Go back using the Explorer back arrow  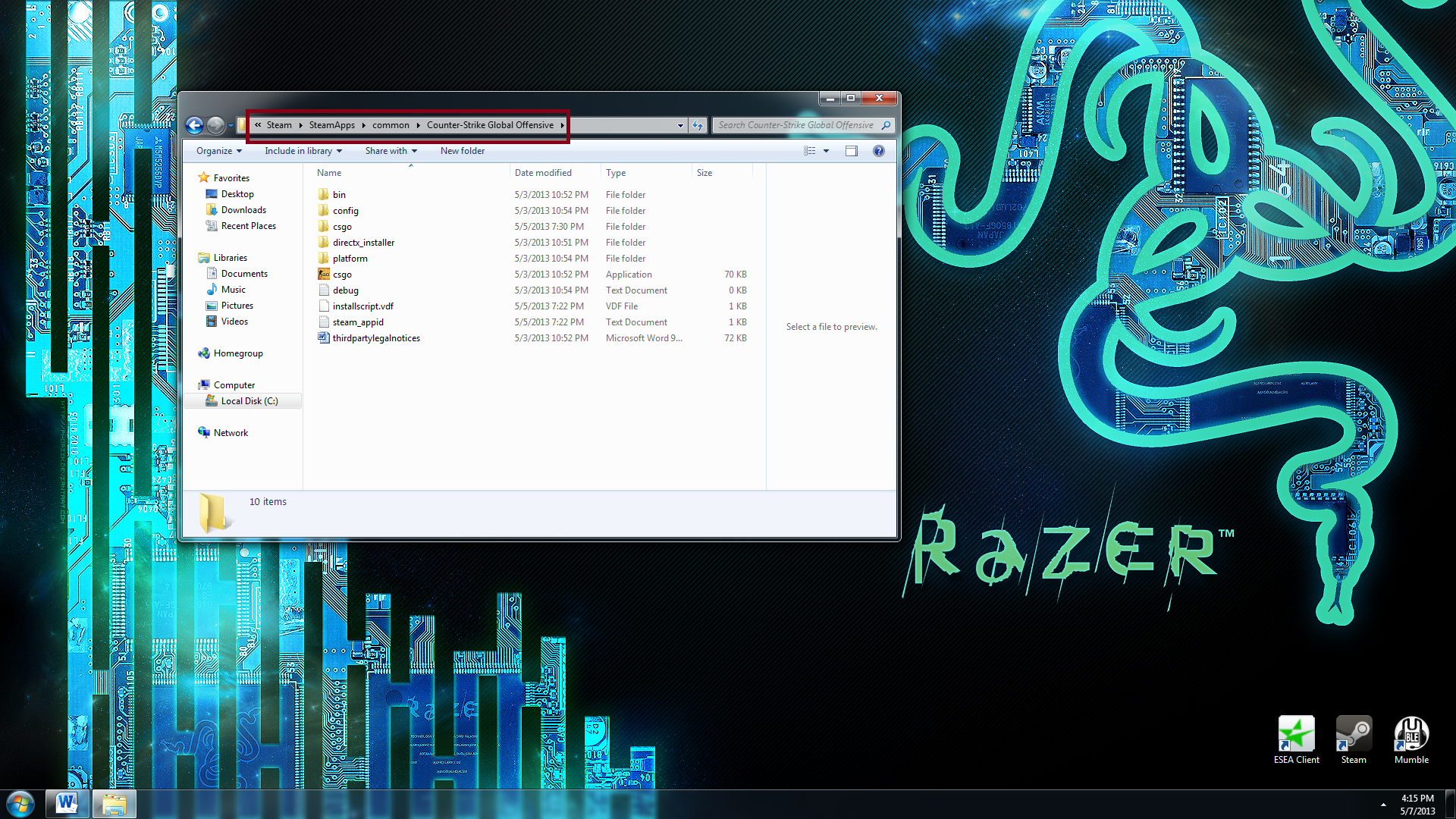tap(194, 125)
